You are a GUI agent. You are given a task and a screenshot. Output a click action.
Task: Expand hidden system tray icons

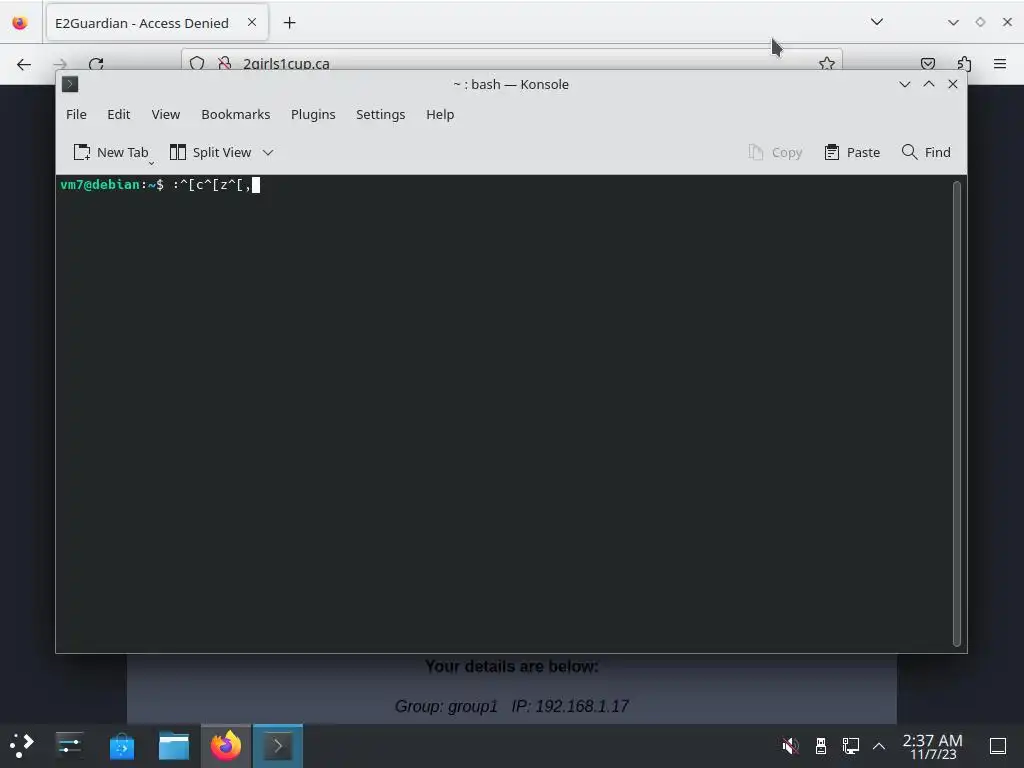tap(879, 746)
